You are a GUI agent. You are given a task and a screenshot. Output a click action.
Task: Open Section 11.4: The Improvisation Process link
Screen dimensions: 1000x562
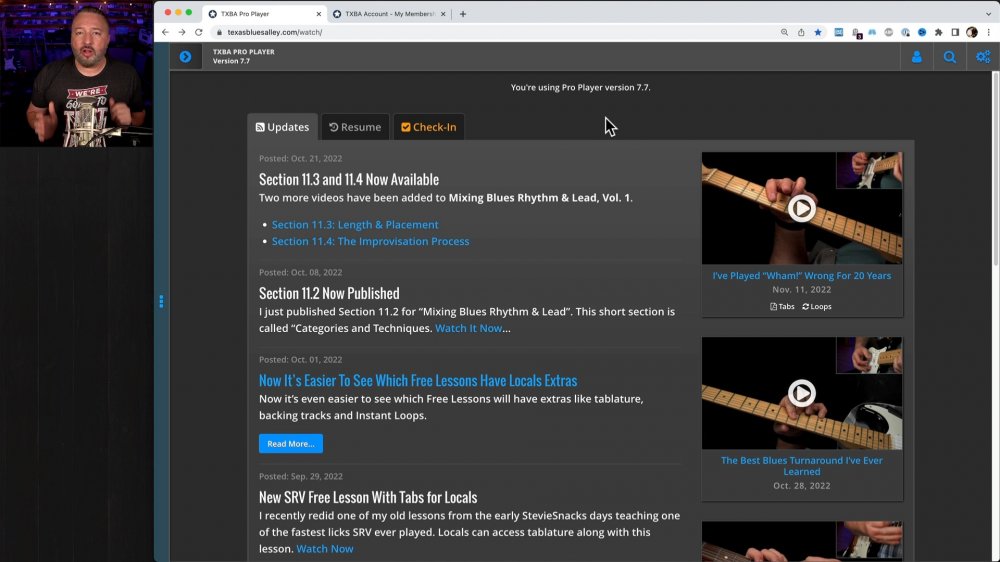pos(370,241)
